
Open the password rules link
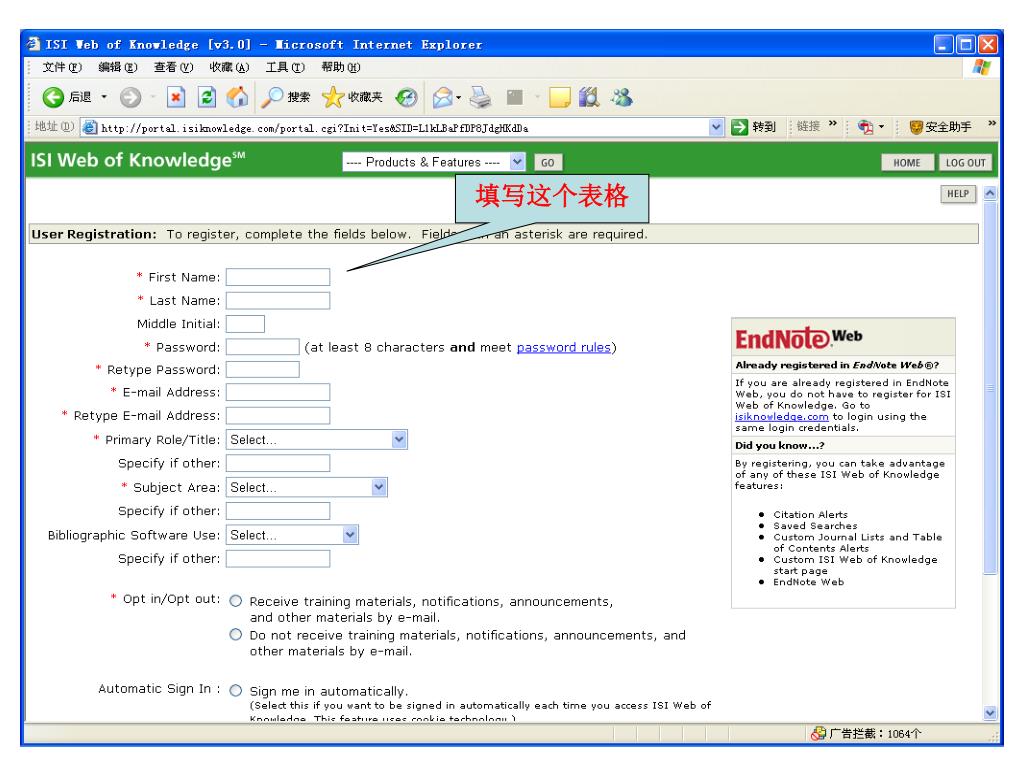(x=564, y=347)
